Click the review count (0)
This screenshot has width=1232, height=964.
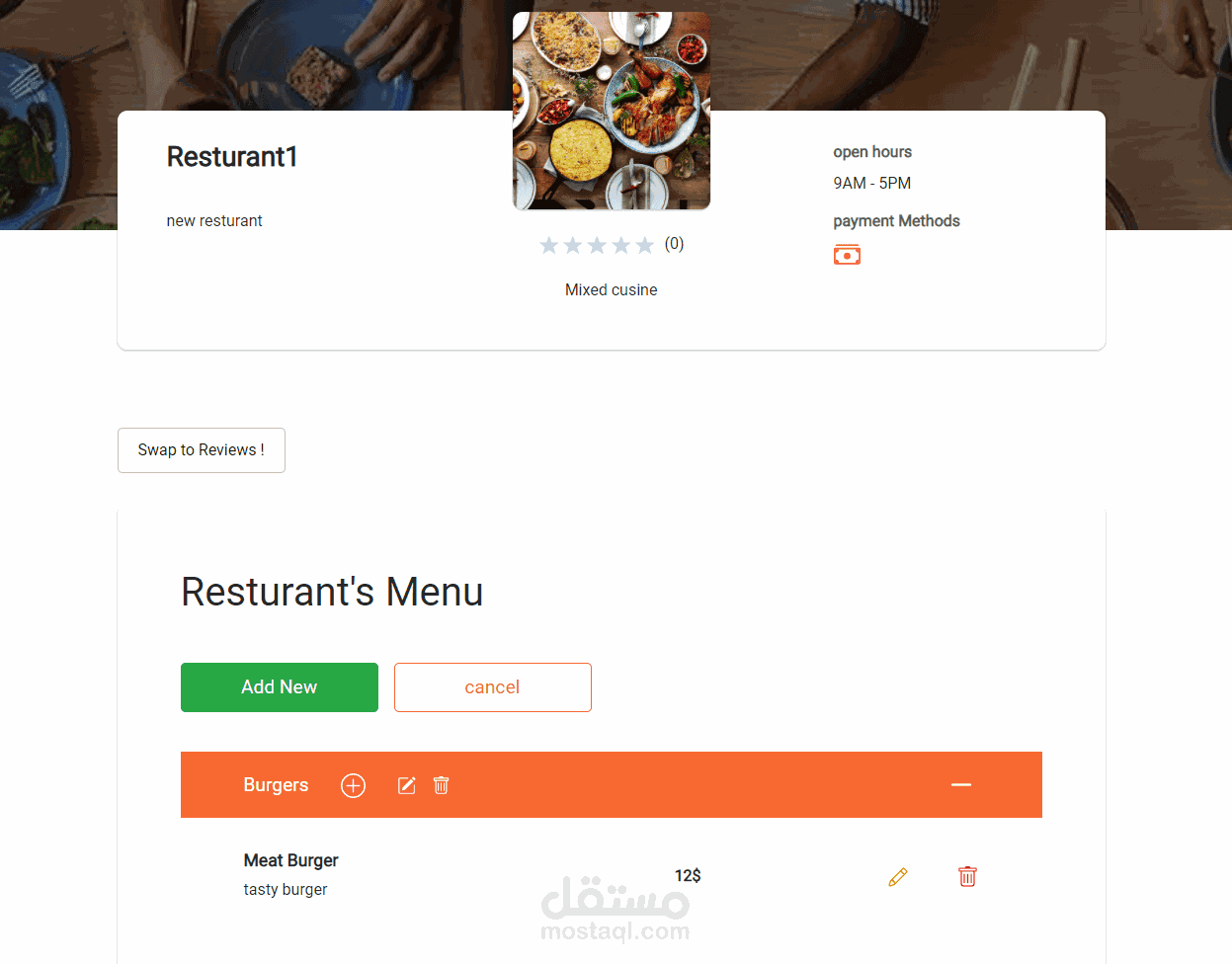point(674,244)
